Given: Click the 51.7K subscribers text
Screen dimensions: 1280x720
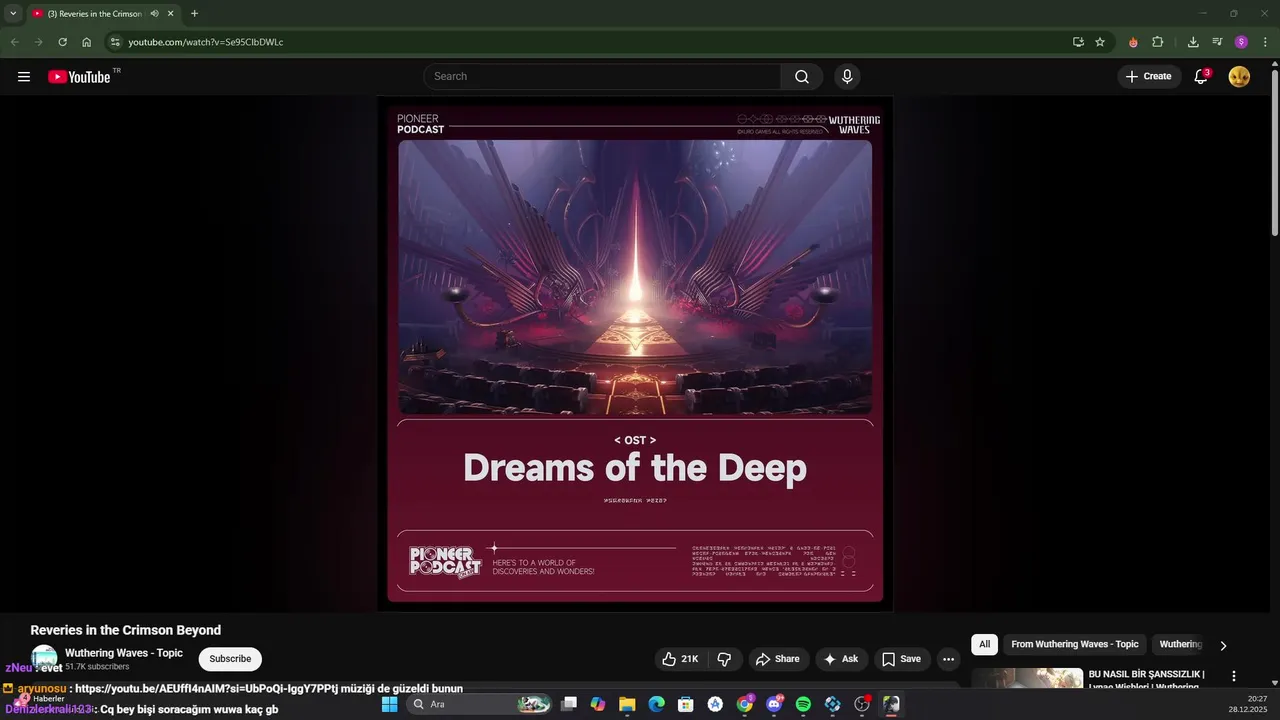Looking at the screenshot, I should [x=97, y=666].
